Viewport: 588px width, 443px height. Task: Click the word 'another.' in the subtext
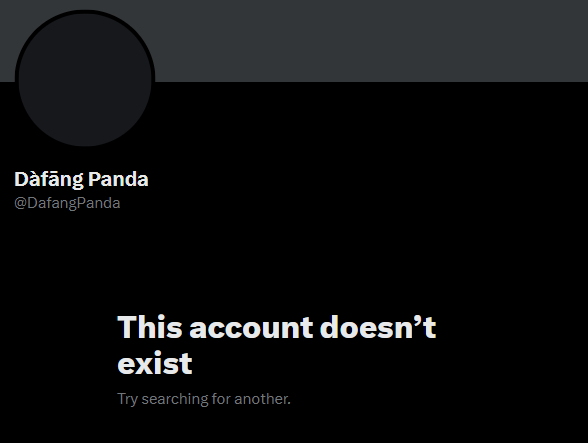(262, 399)
